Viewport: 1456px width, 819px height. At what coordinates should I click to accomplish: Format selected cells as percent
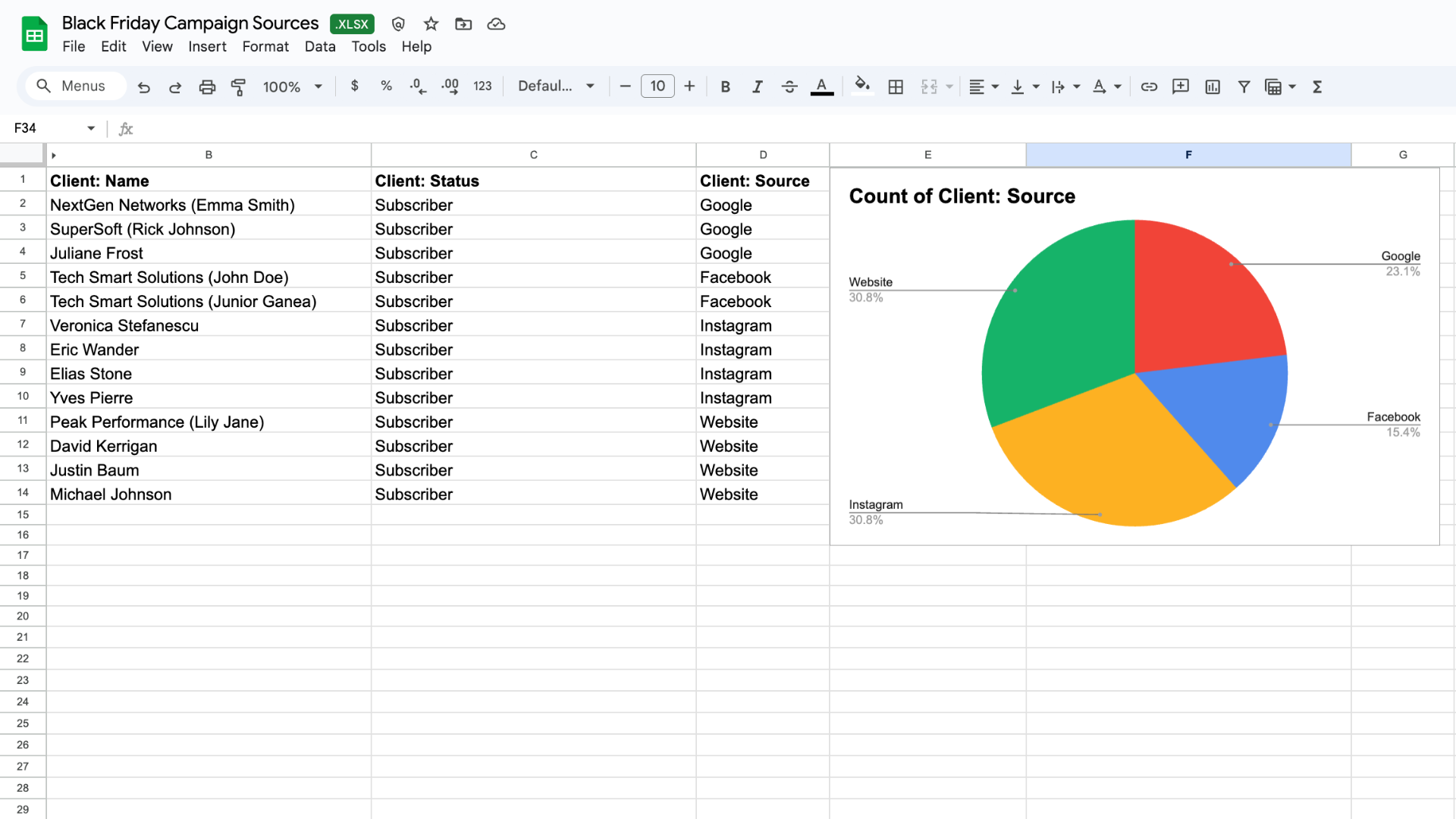(386, 86)
